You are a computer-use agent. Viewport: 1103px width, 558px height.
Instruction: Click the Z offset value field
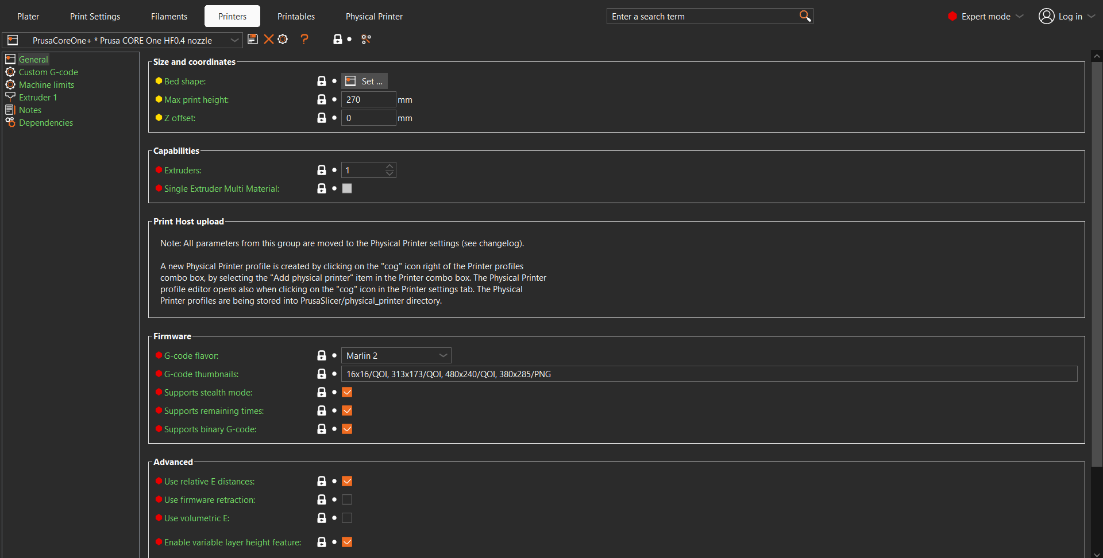pos(369,118)
